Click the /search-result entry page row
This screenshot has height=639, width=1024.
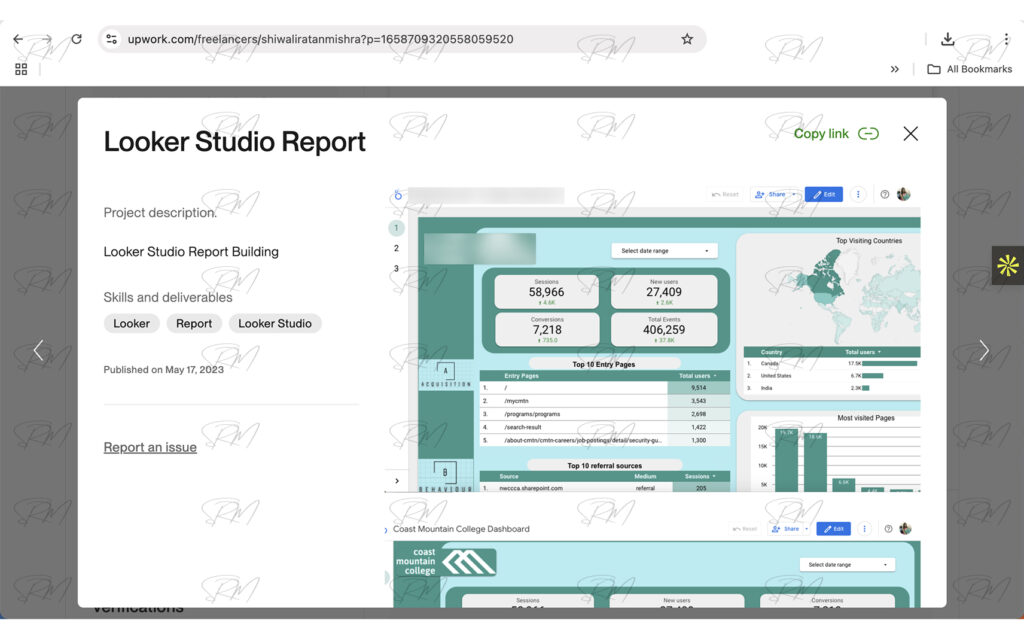(x=605, y=427)
